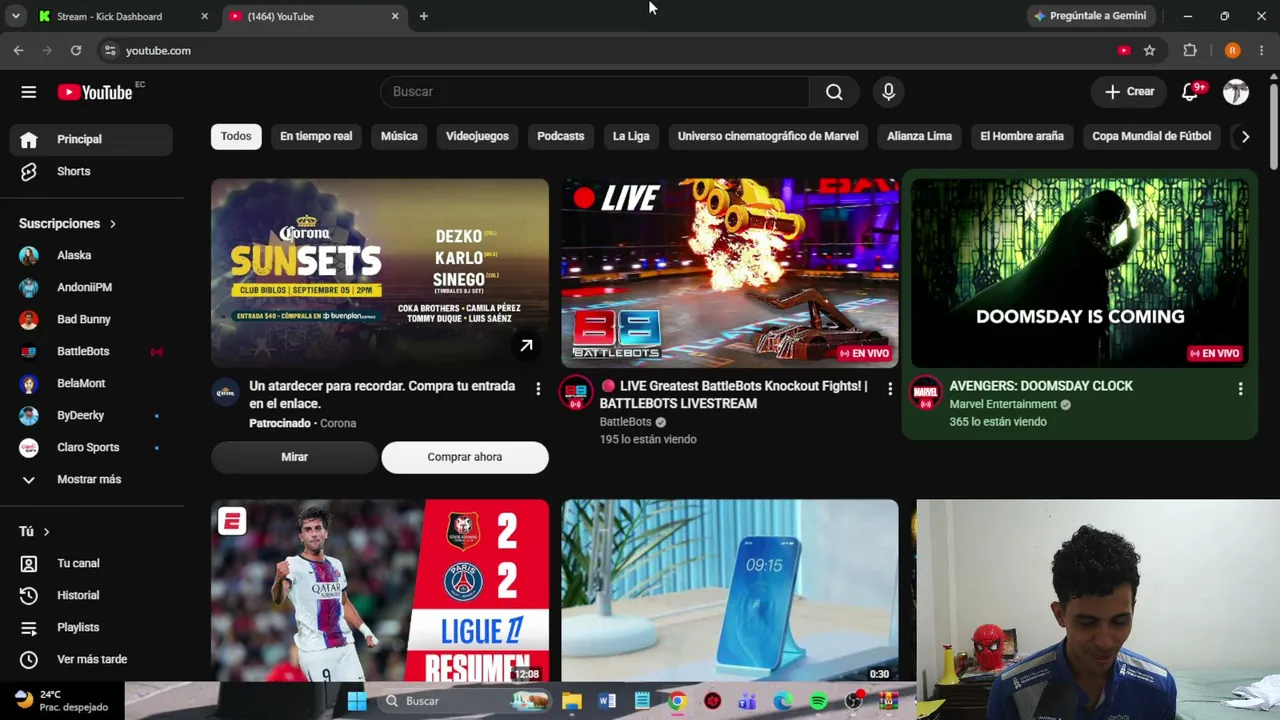Click the YouTube search input field

(595, 92)
